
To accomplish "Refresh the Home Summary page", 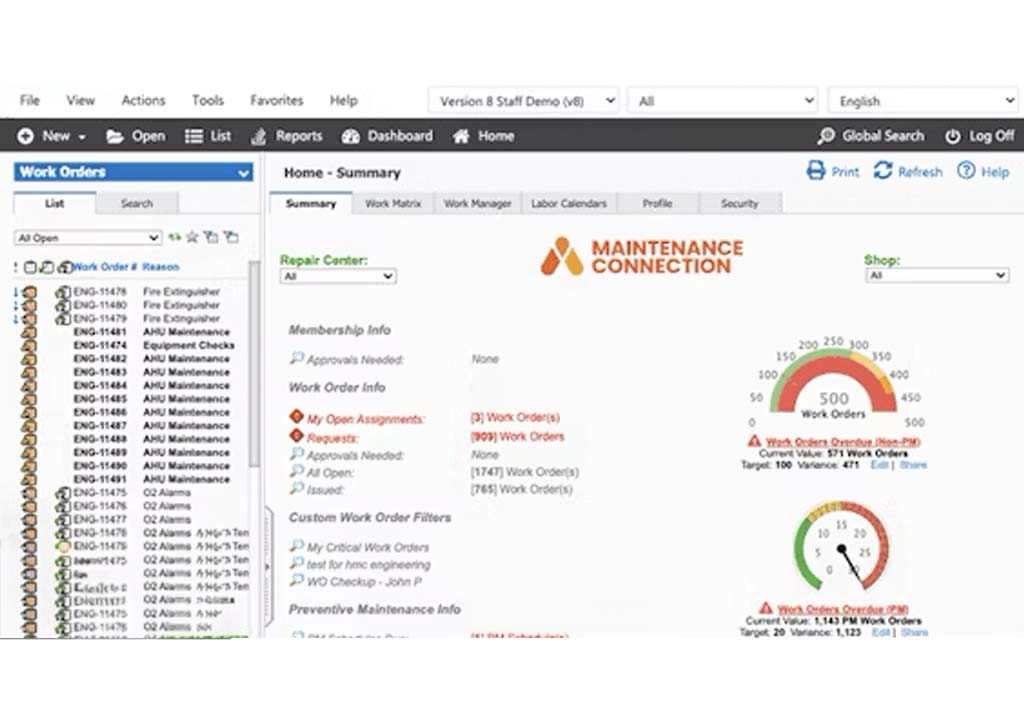I will (906, 172).
